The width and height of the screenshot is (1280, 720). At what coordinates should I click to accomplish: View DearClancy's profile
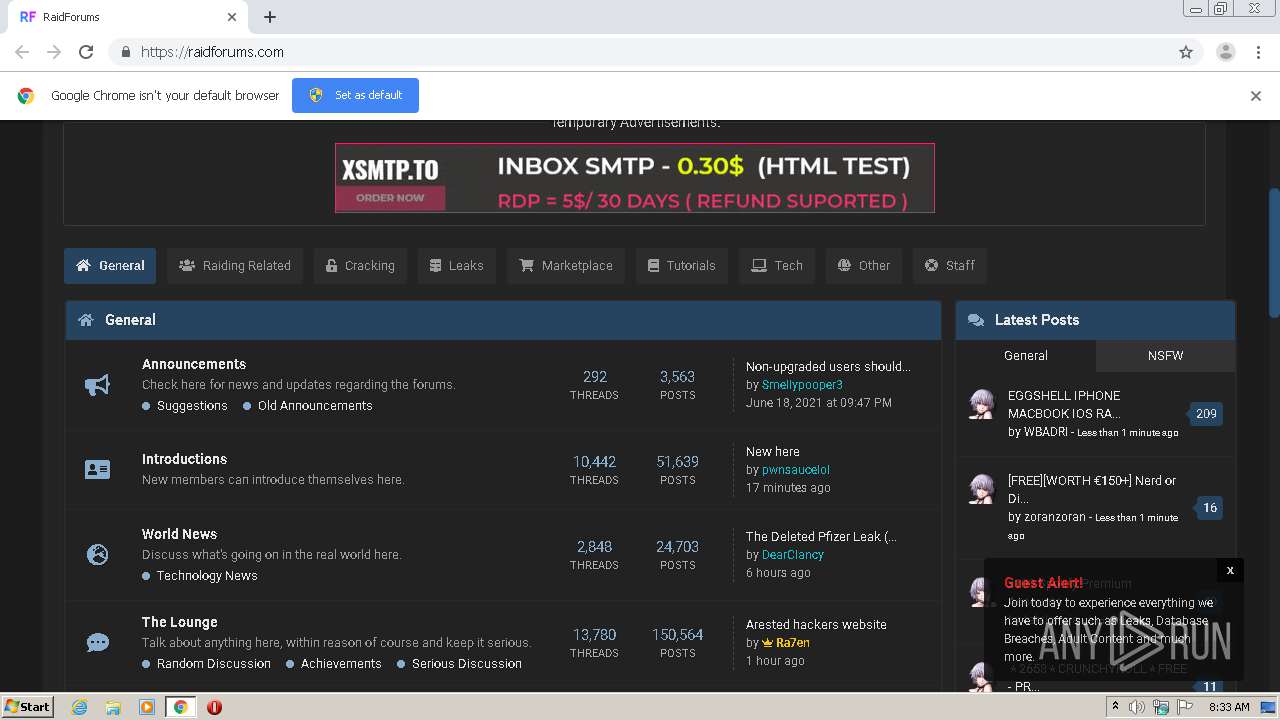coord(793,555)
